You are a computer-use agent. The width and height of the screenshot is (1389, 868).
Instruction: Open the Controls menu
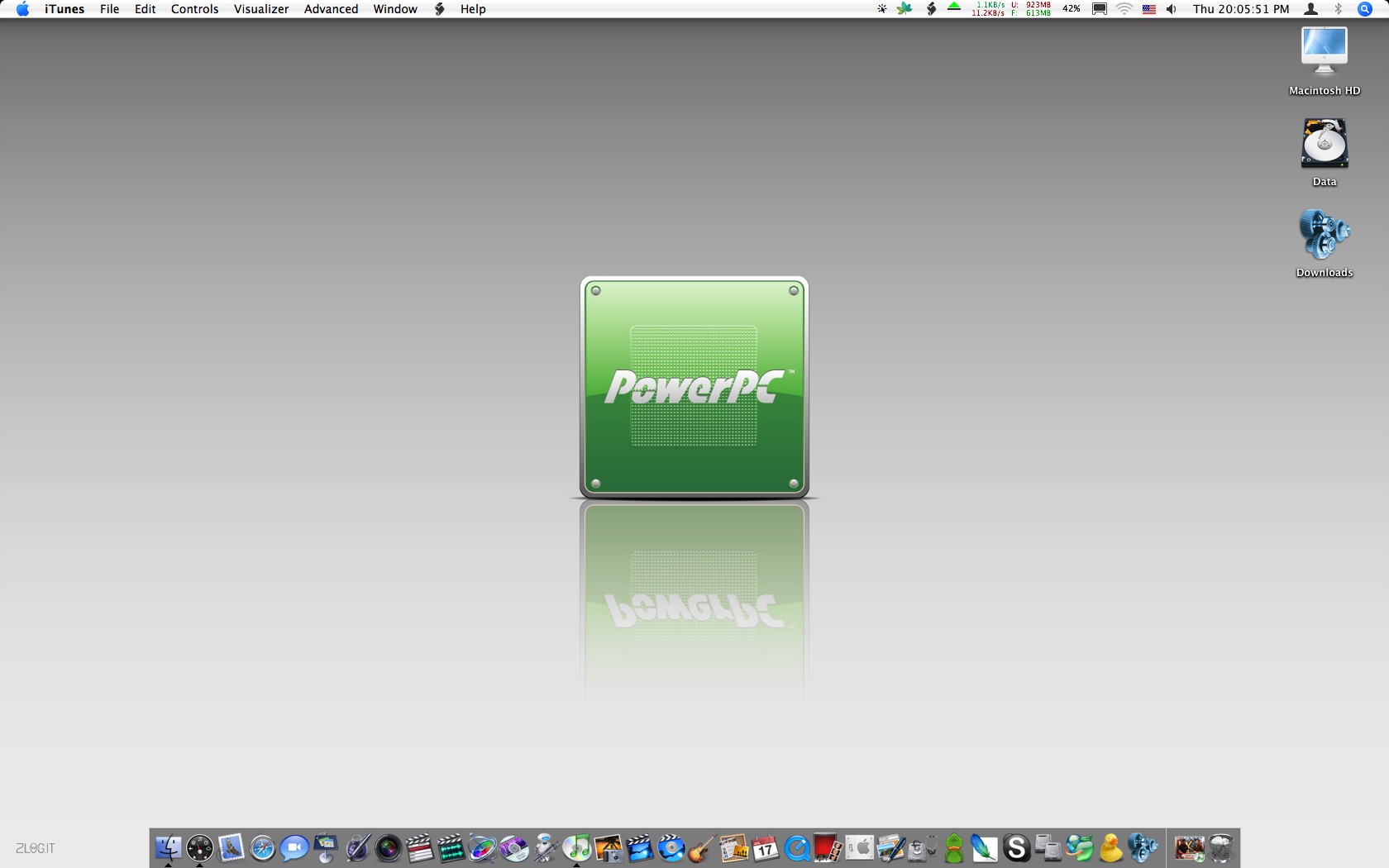pyautogui.click(x=194, y=9)
